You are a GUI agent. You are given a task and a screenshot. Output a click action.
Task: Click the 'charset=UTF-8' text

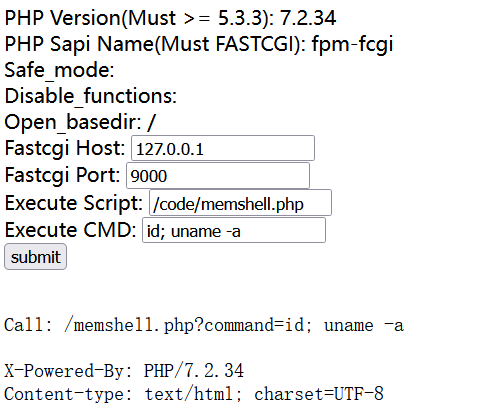tap(319, 394)
